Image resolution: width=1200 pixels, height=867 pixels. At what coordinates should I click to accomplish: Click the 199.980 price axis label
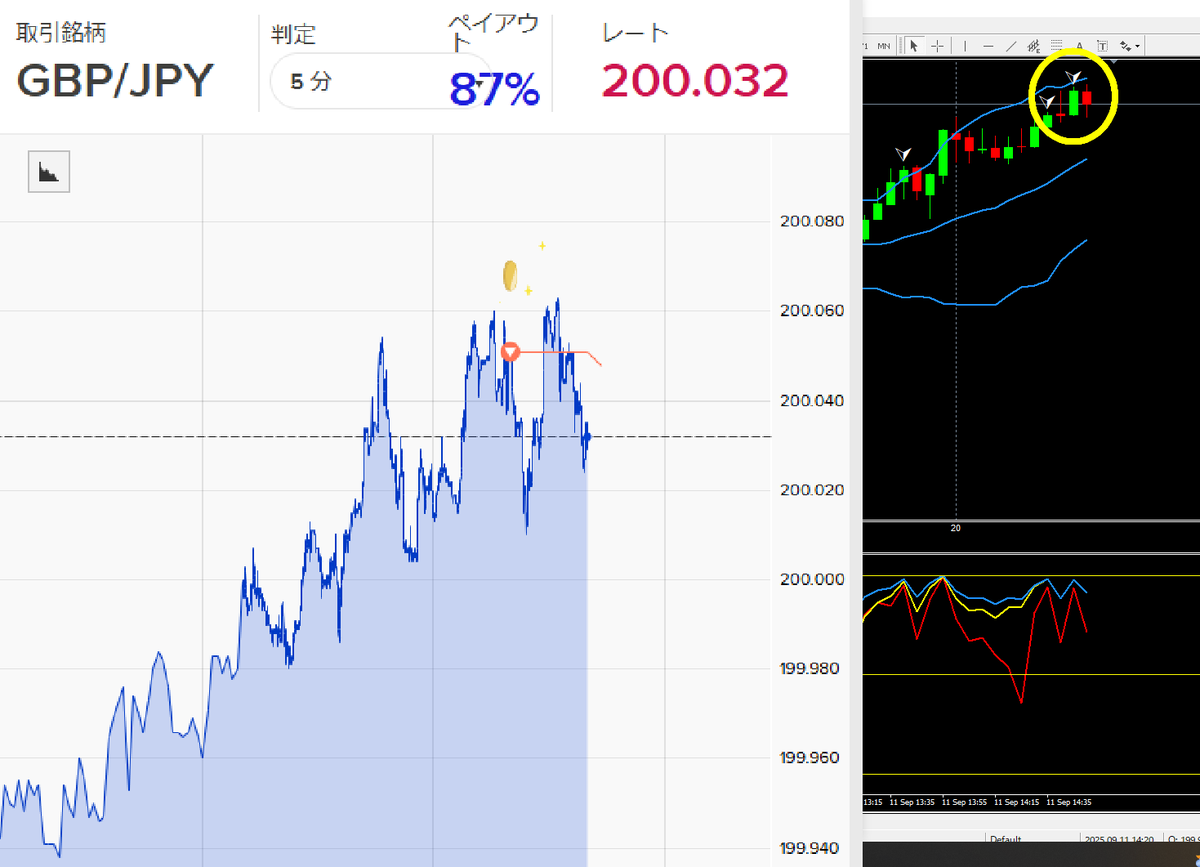coord(811,668)
